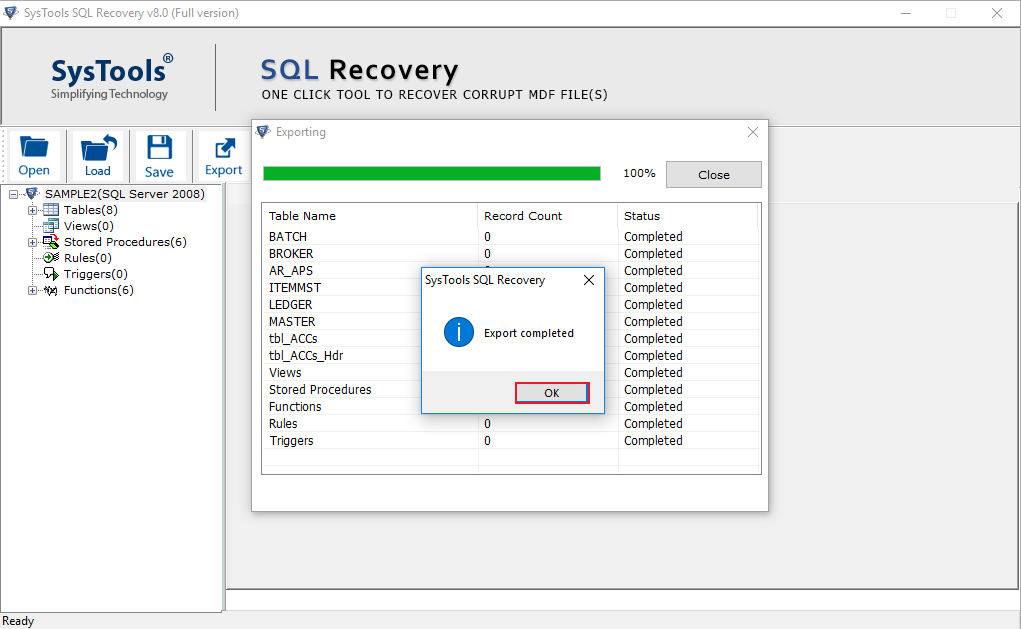Select Stored Procedures(6) label in tree
This screenshot has width=1021, height=629.
[125, 242]
